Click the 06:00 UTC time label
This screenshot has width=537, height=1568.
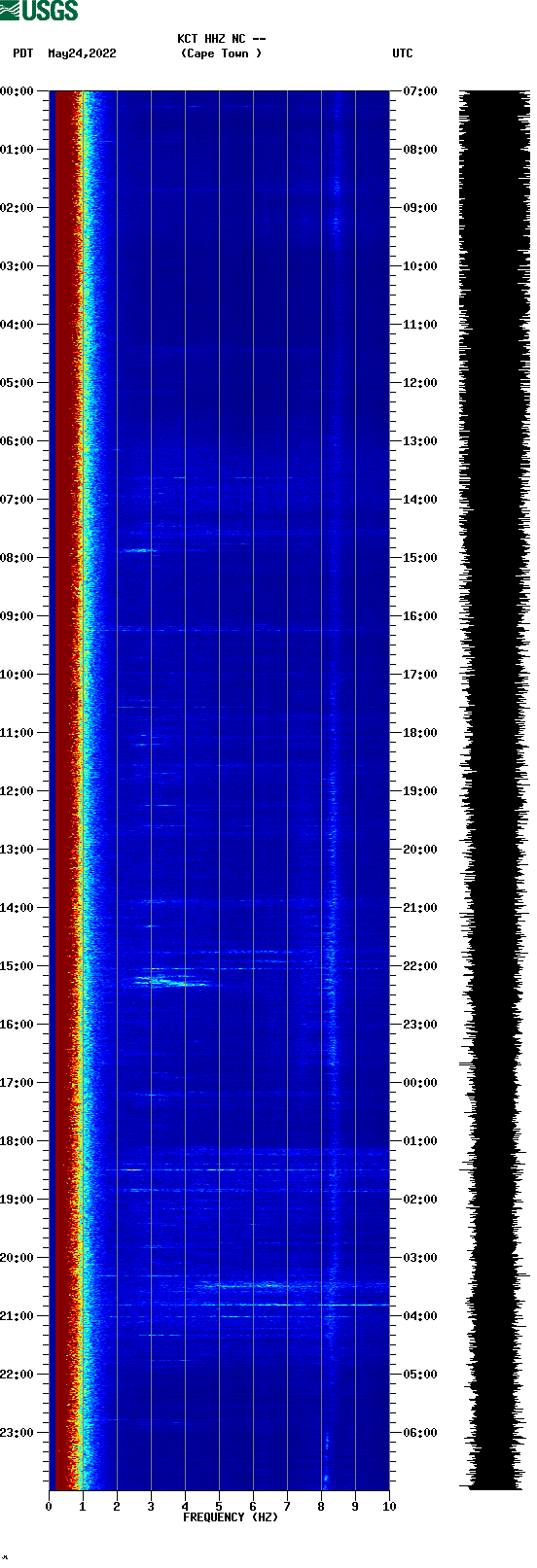[x=420, y=1433]
